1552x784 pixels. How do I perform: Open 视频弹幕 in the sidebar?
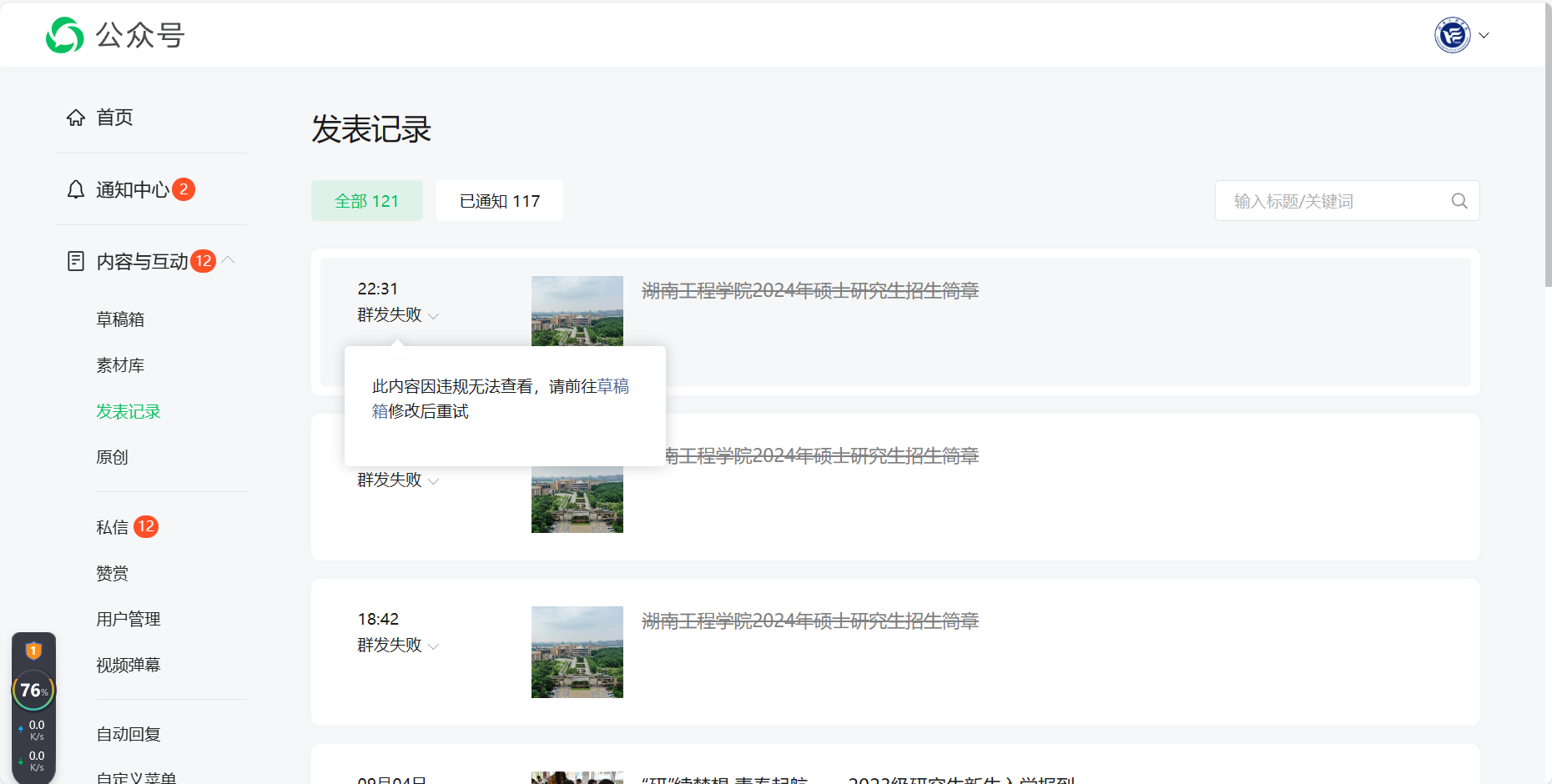click(x=128, y=665)
